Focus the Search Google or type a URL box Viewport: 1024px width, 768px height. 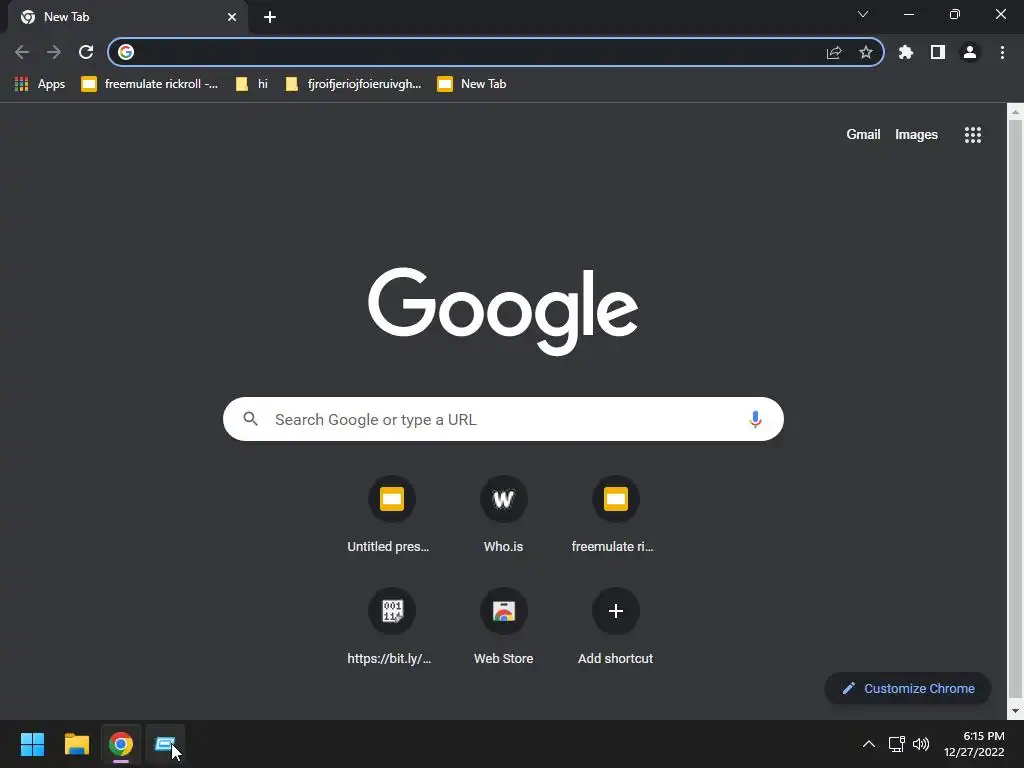pos(503,419)
